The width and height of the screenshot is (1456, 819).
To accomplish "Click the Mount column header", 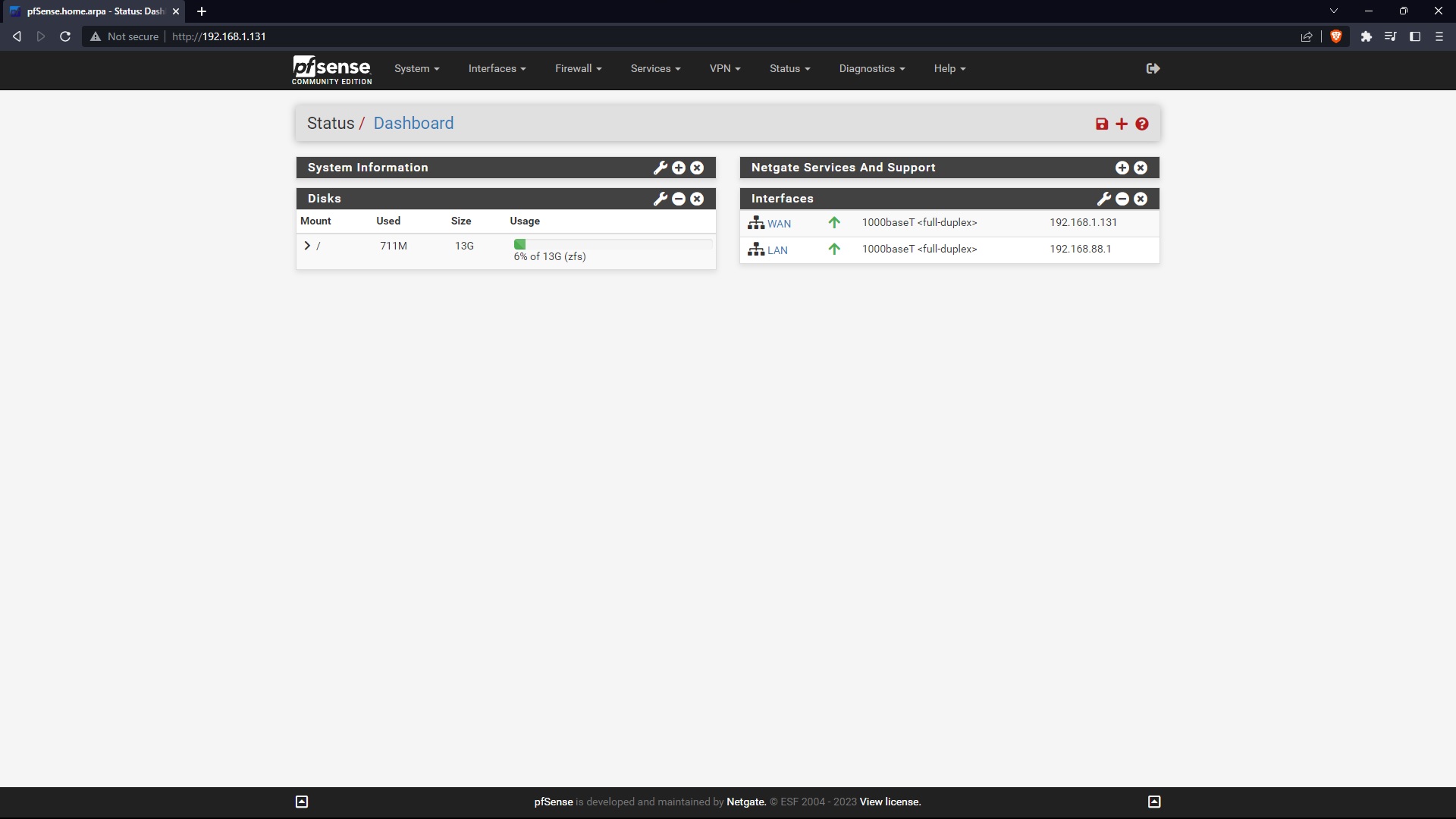I will [x=315, y=221].
